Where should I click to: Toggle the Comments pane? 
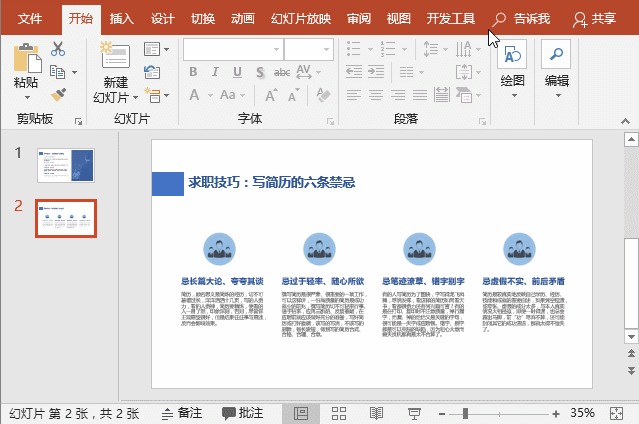[241, 413]
